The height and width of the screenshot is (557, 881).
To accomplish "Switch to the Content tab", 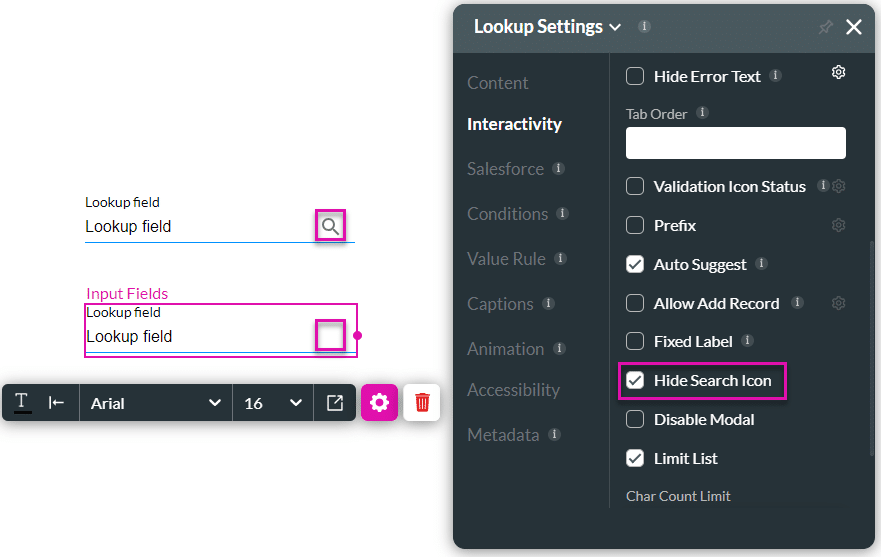I will [x=498, y=83].
